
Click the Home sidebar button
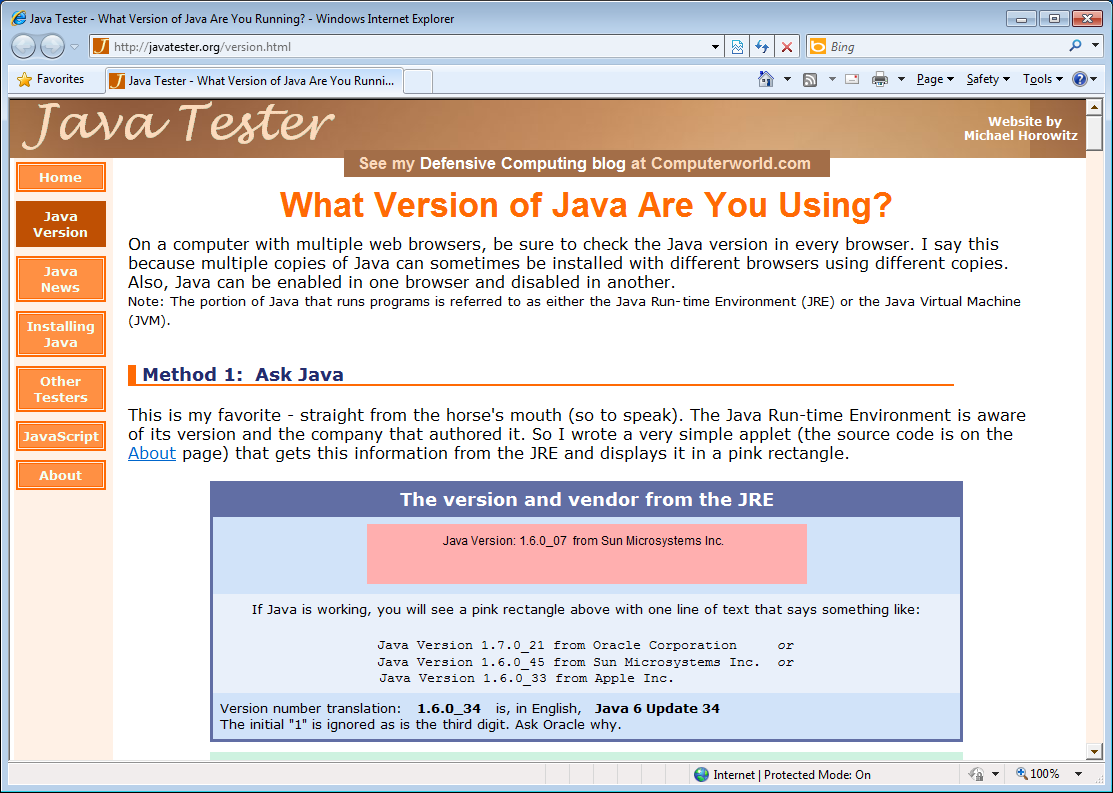coord(60,177)
